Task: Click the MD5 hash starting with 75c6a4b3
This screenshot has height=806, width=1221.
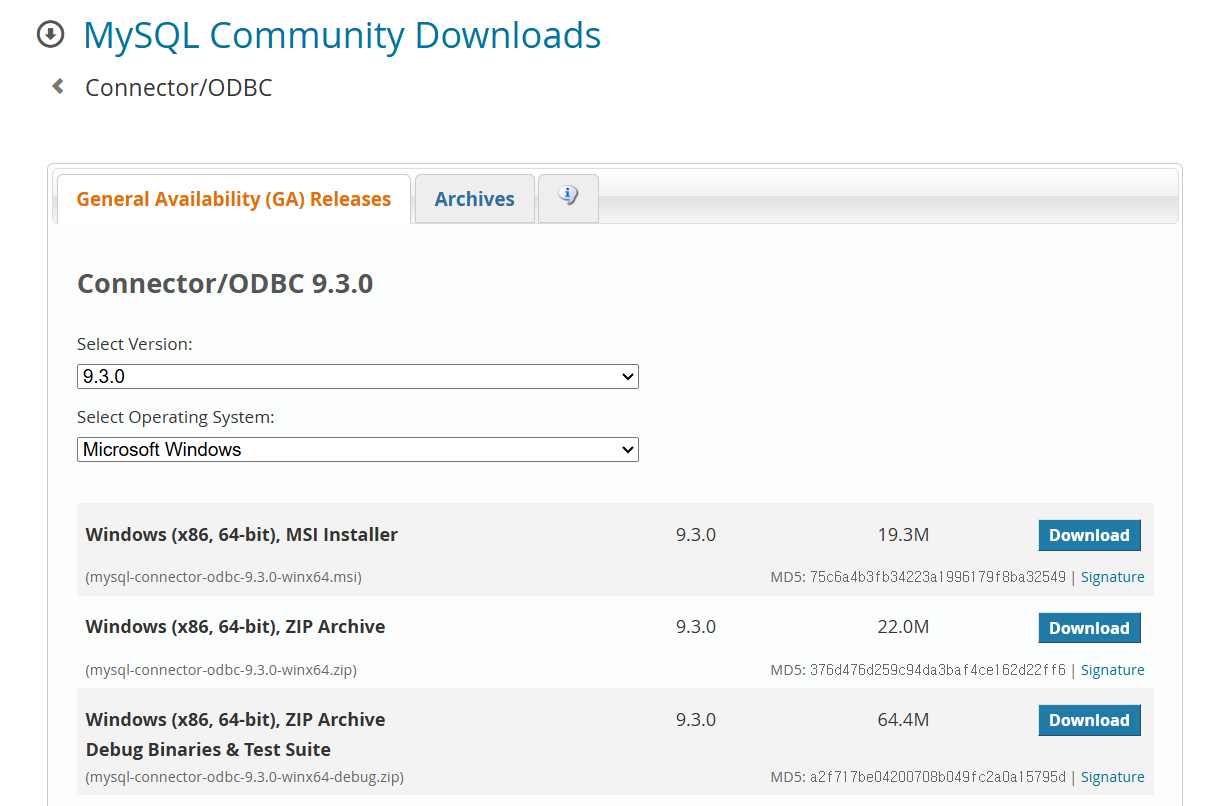Action: (938, 577)
